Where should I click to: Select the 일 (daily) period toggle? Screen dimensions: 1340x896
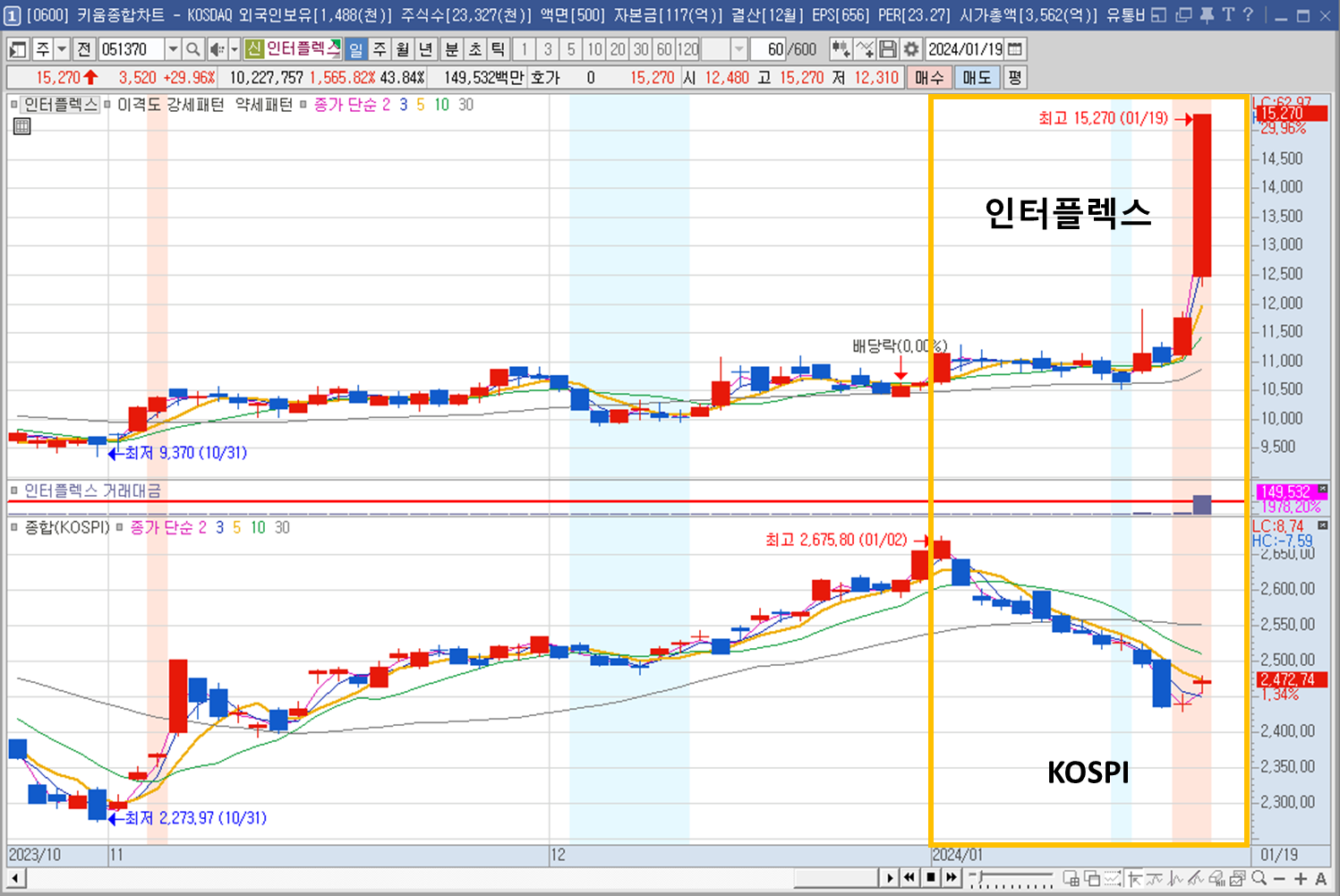tap(356, 49)
